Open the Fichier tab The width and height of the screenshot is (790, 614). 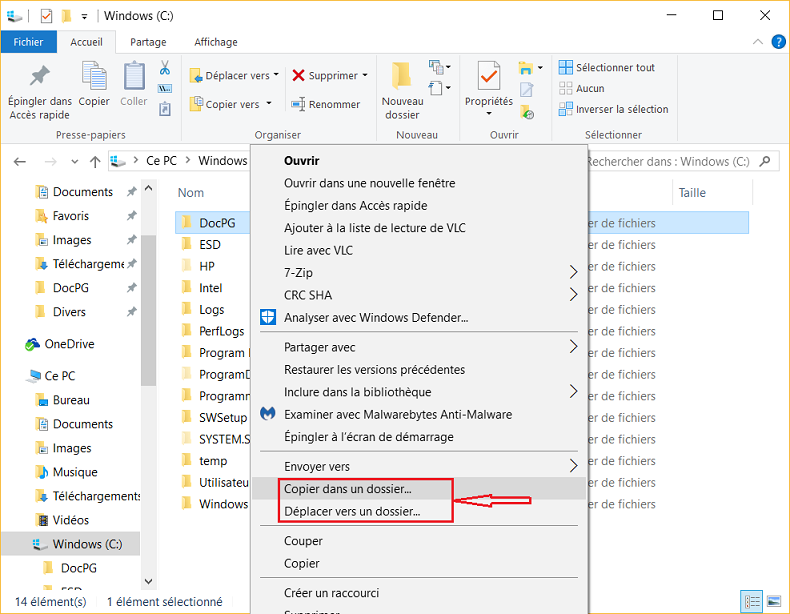(x=28, y=42)
